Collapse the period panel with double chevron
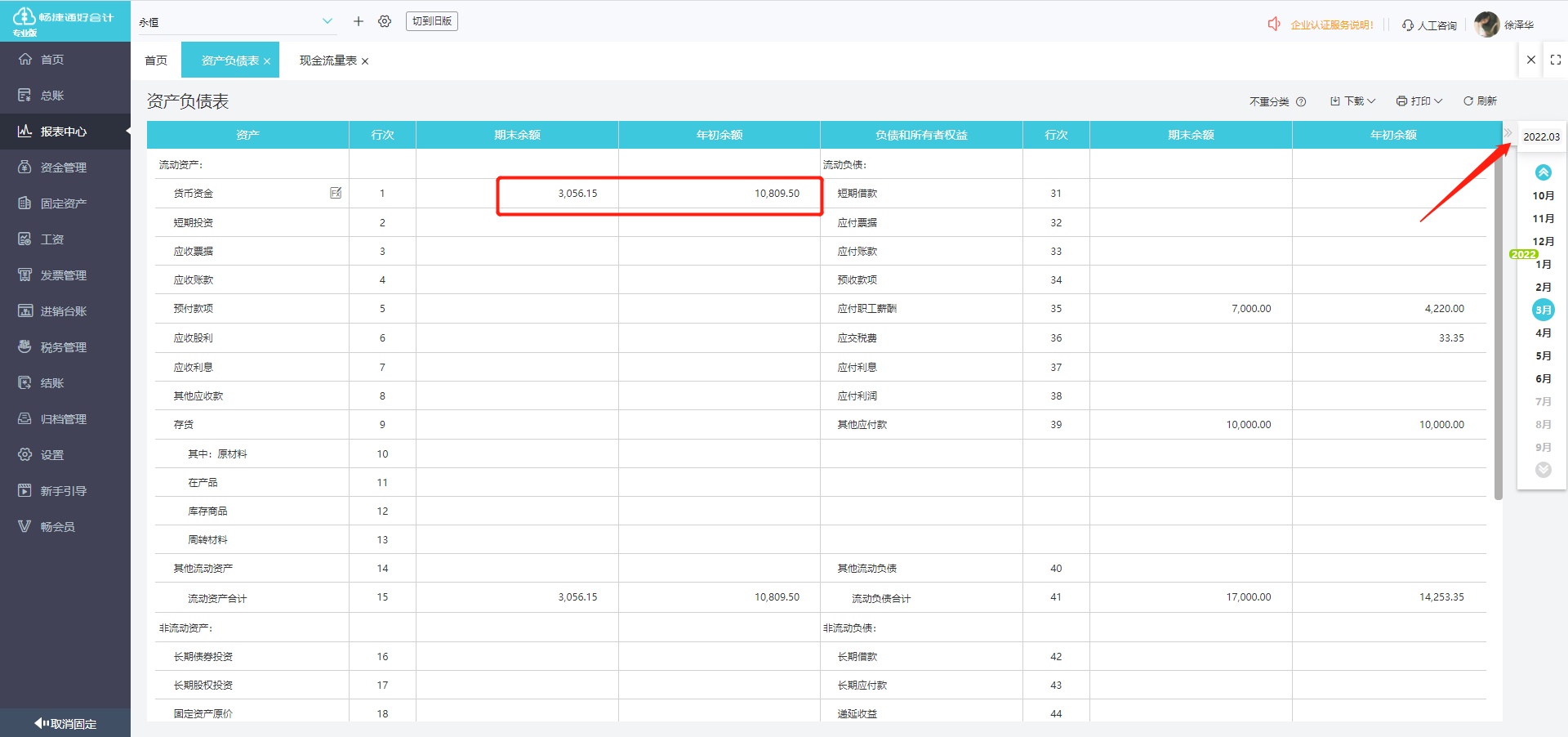The image size is (1568, 737). [x=1508, y=133]
